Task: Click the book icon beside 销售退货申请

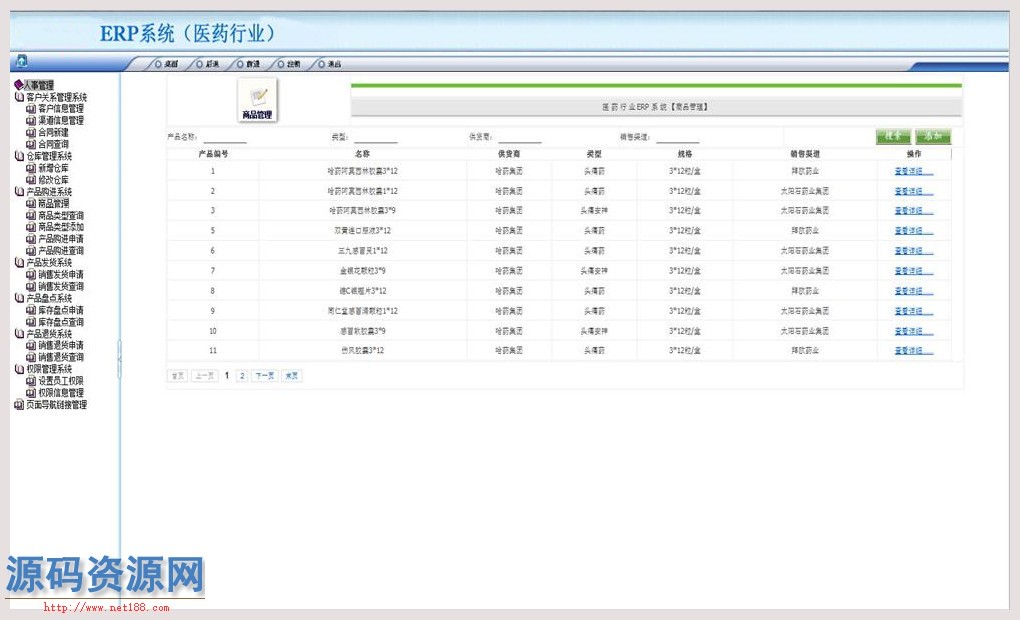Action: [x=31, y=345]
